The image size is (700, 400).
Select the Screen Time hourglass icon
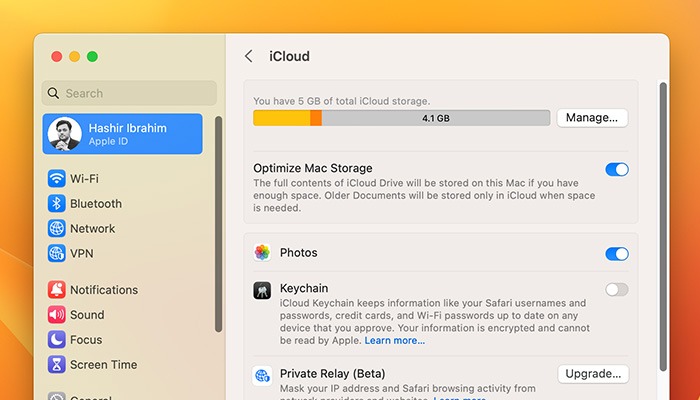pyautogui.click(x=57, y=365)
